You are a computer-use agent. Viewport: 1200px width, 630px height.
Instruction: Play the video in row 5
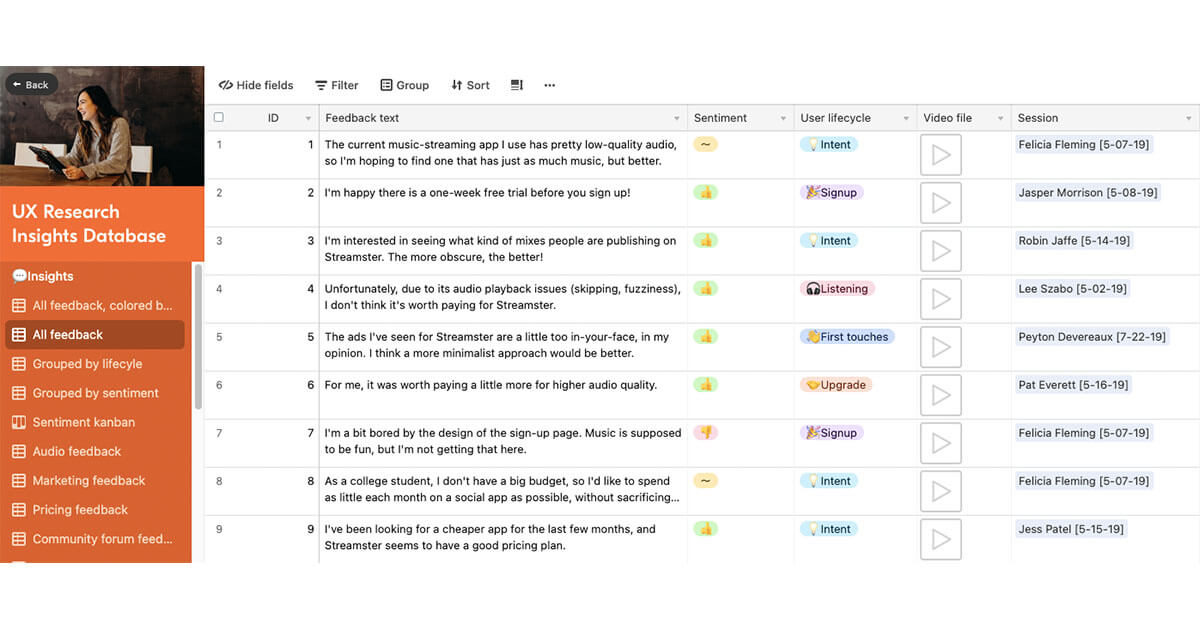click(940, 347)
